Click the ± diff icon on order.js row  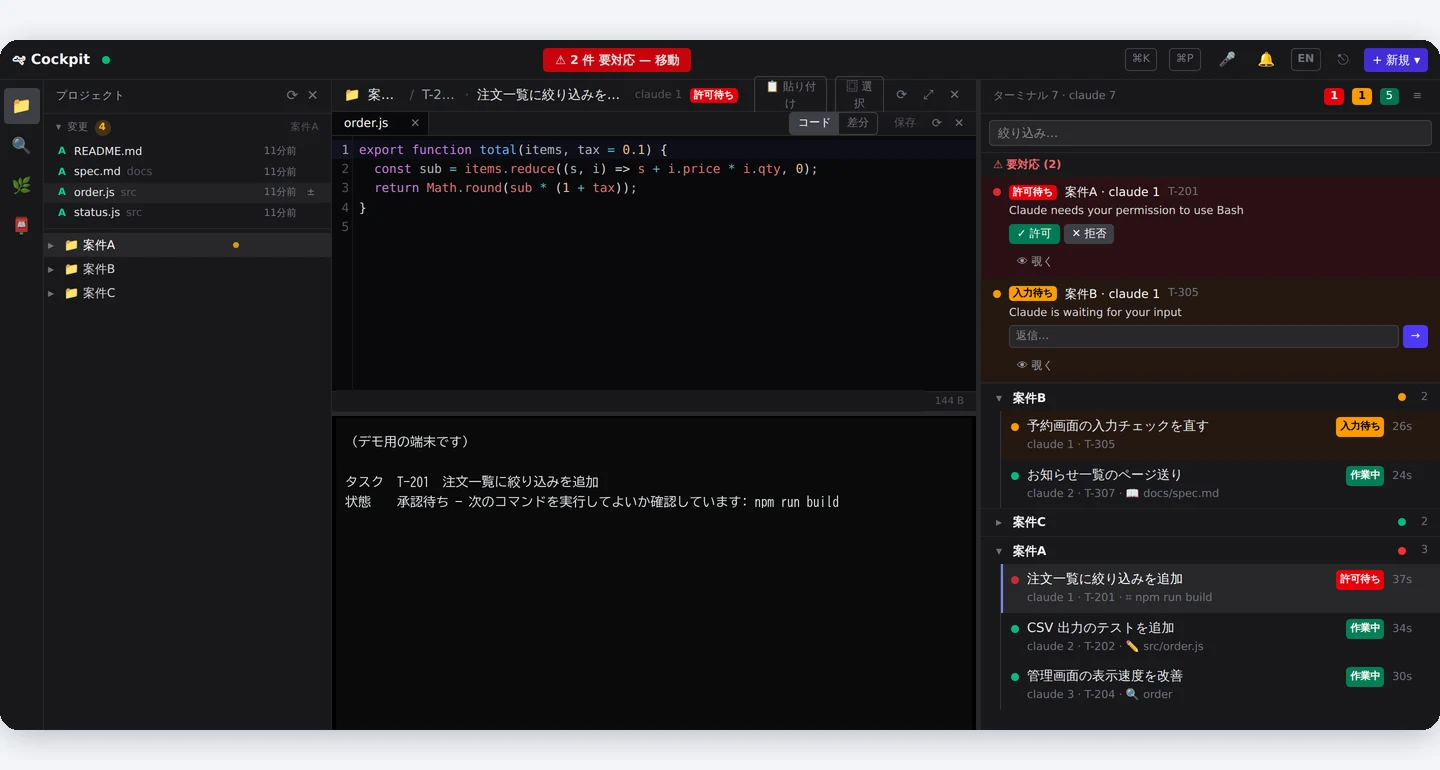(x=311, y=191)
